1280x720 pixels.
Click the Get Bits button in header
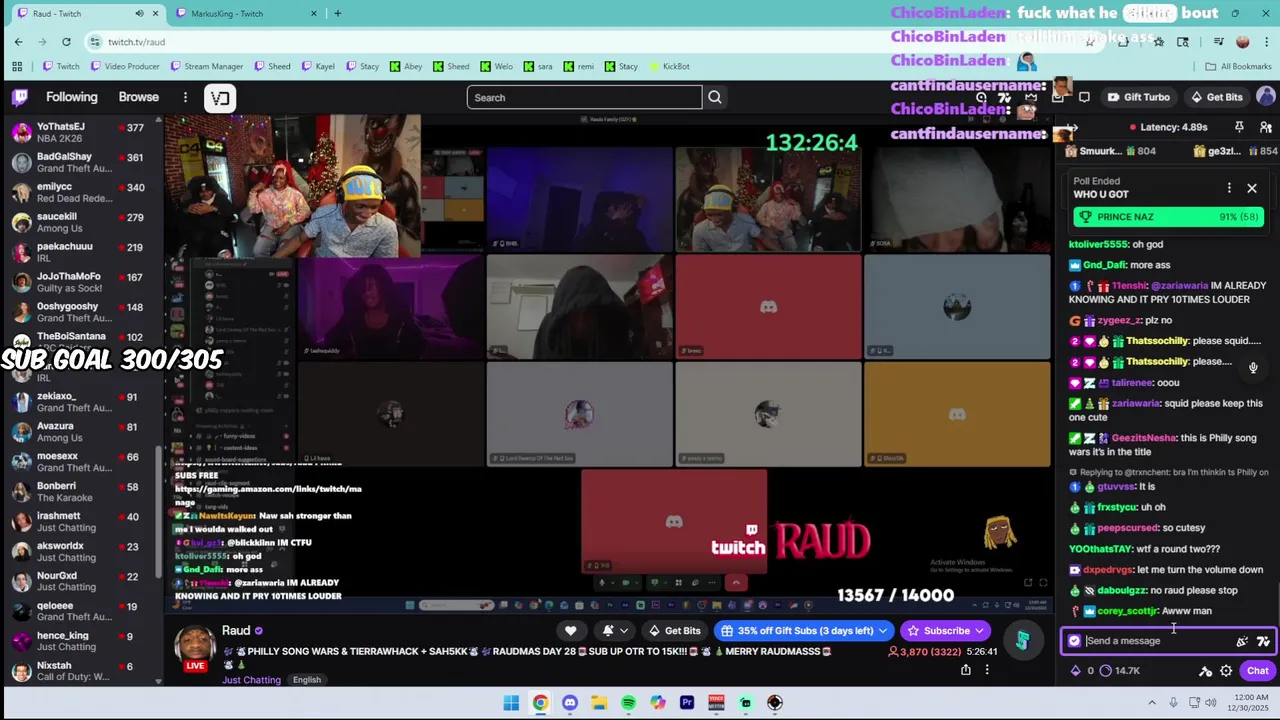click(x=1216, y=97)
